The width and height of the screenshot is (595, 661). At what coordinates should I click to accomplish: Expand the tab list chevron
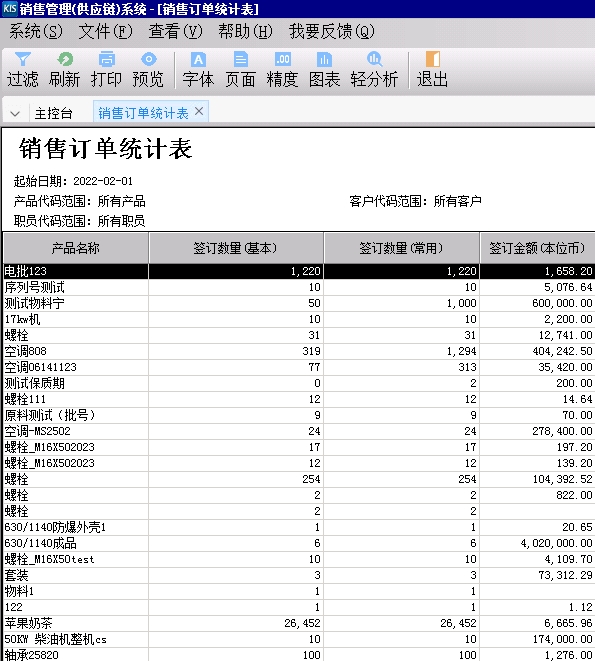pyautogui.click(x=15, y=113)
